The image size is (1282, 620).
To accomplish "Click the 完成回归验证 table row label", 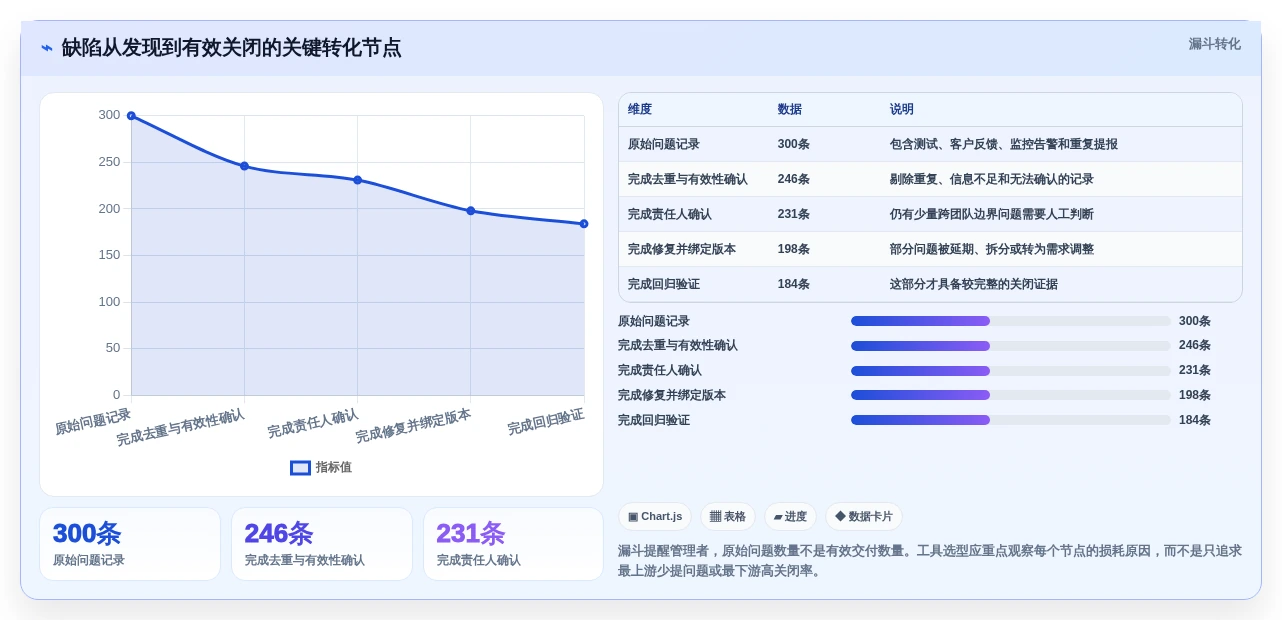I will (664, 284).
